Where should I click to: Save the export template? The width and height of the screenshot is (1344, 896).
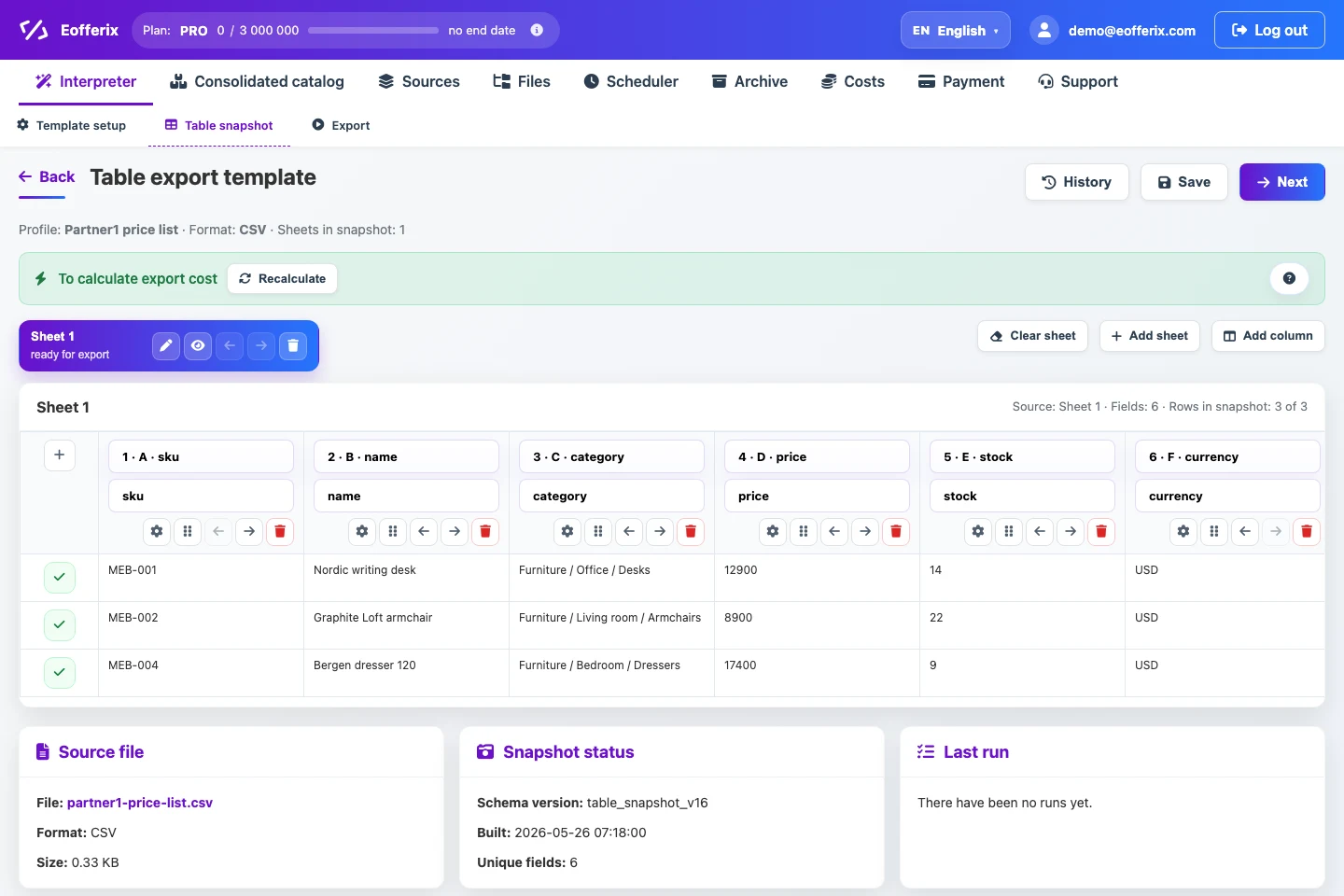[1184, 182]
